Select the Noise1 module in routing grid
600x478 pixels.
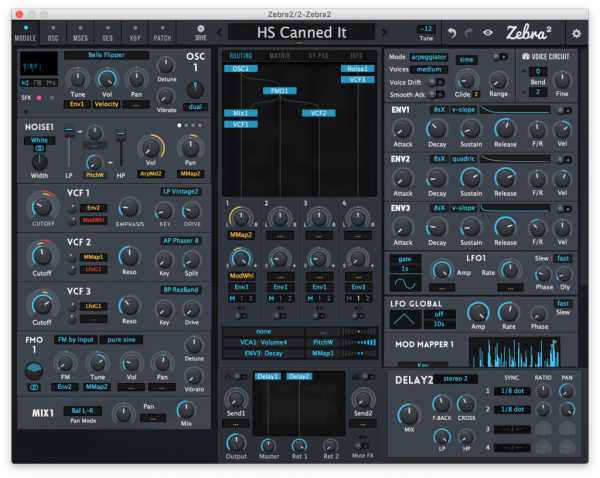click(x=358, y=69)
